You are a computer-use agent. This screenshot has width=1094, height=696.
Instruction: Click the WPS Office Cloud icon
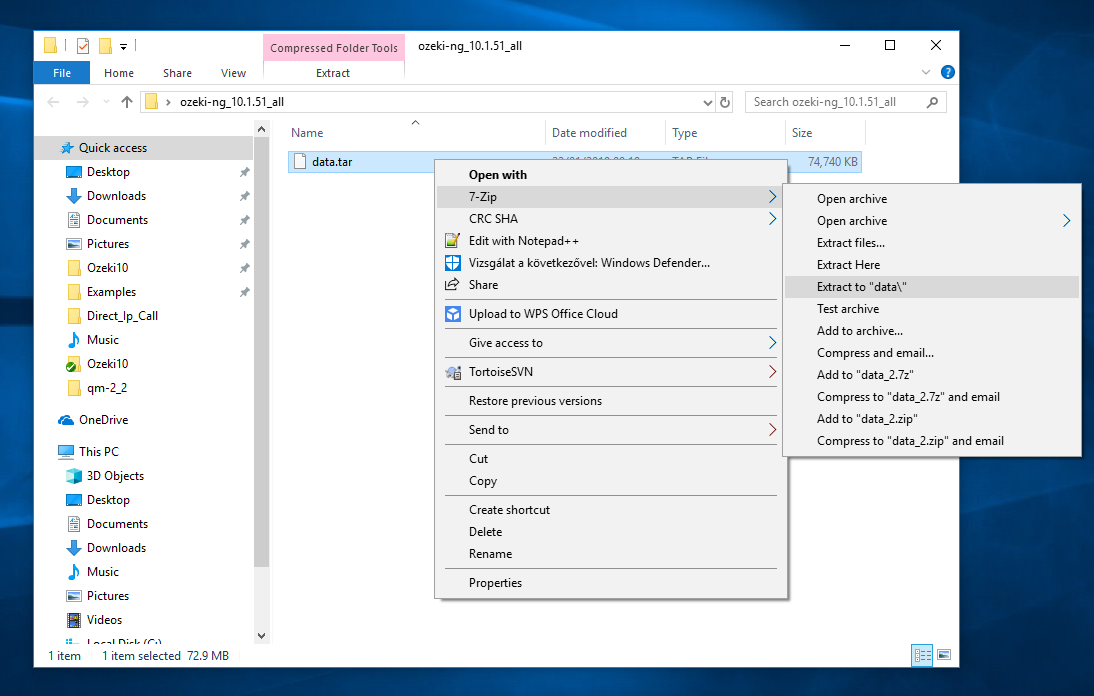point(452,314)
